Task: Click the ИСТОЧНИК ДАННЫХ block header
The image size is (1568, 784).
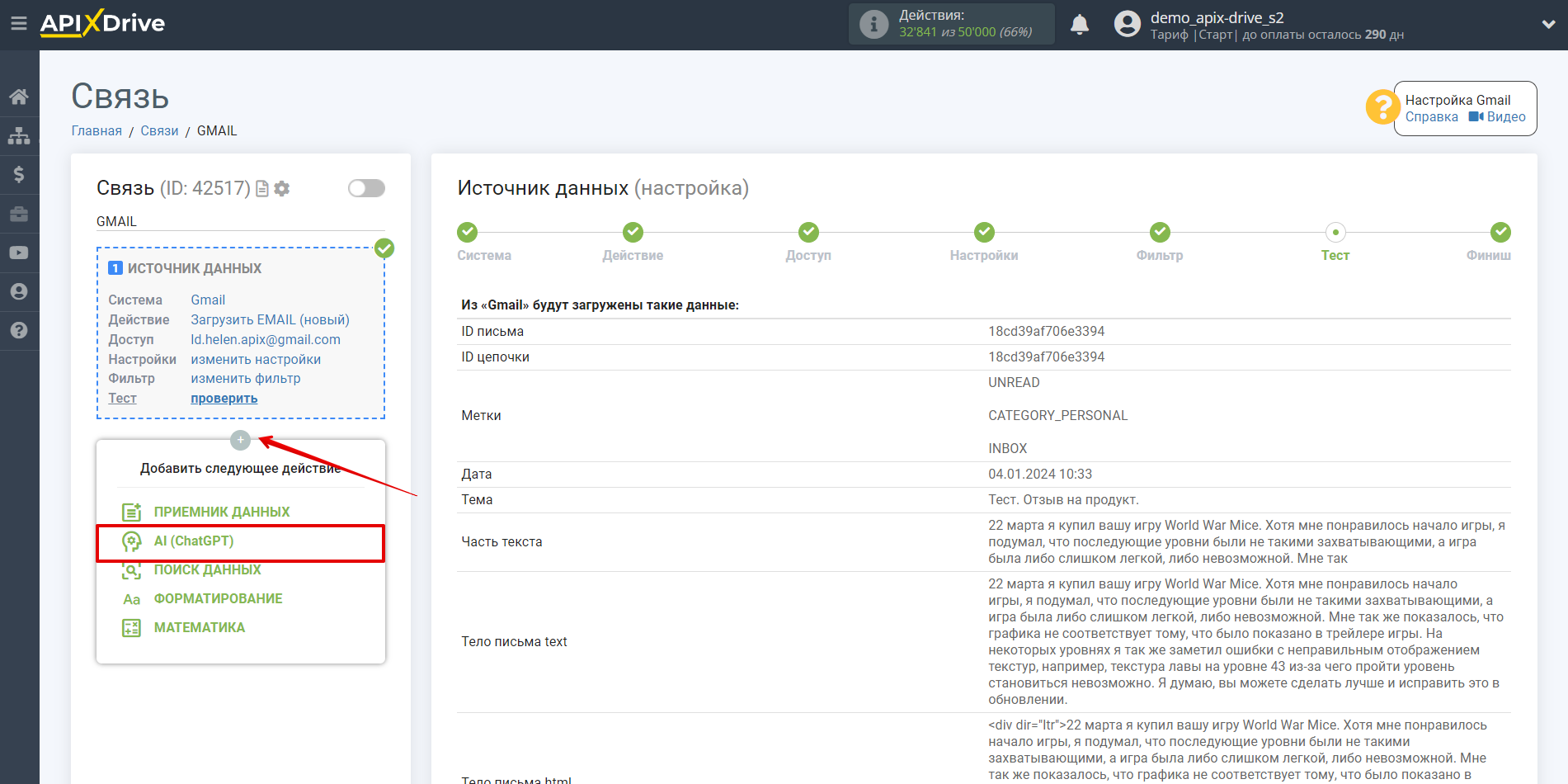Action: click(x=195, y=268)
